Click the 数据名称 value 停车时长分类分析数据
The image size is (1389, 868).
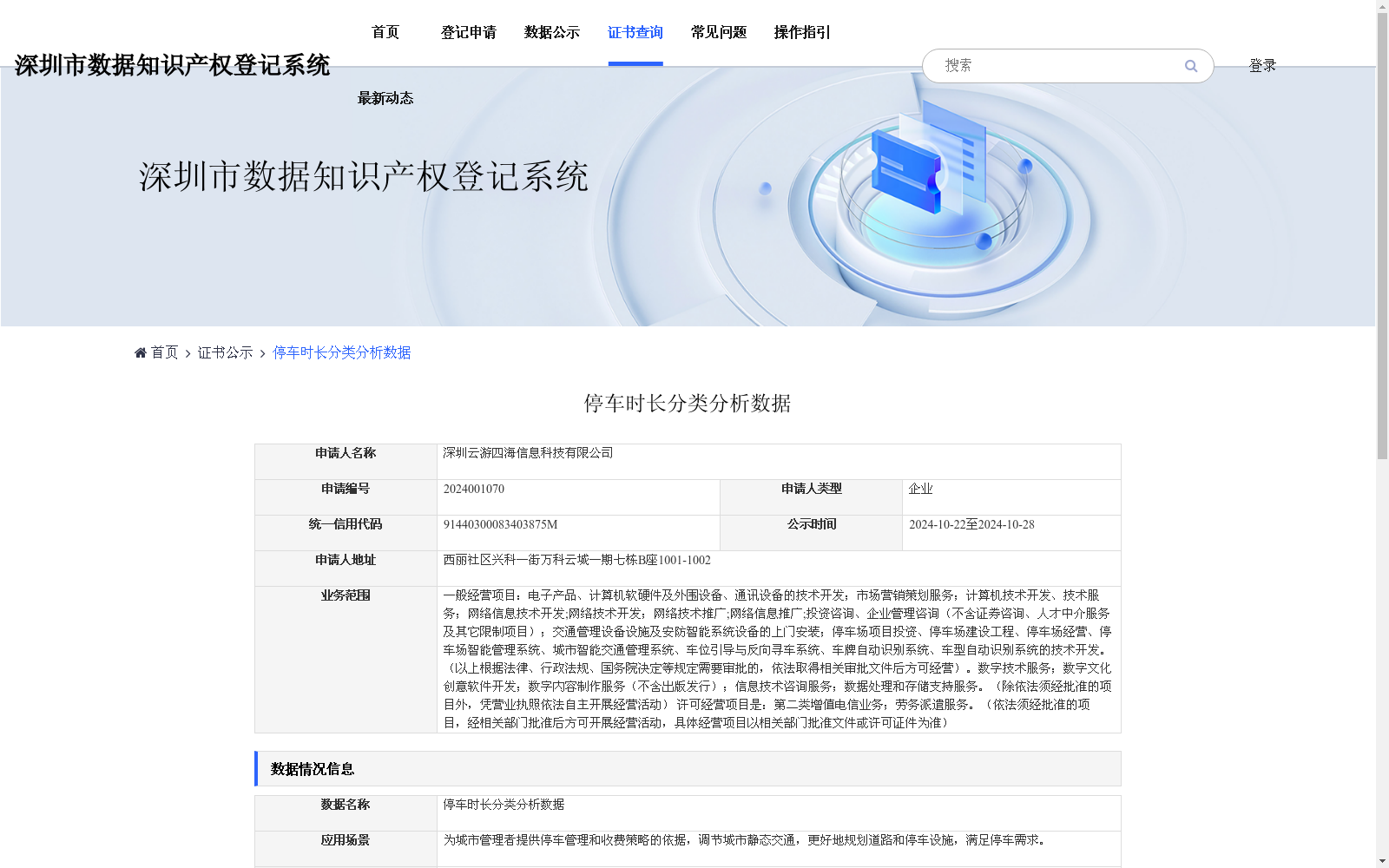tap(504, 805)
